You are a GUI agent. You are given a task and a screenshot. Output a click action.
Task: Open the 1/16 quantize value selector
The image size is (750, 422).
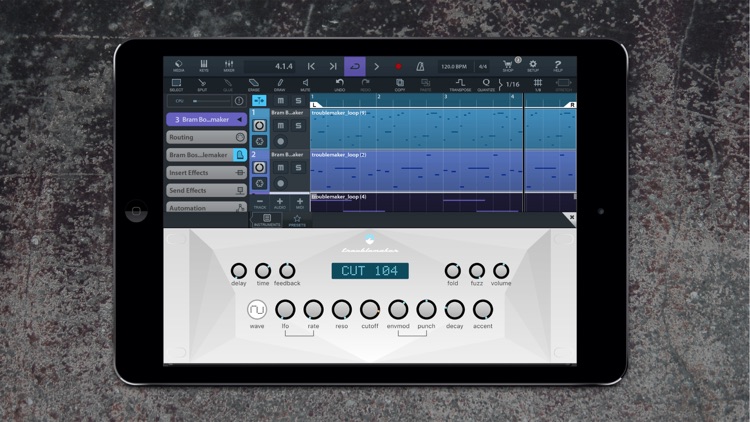coord(510,85)
